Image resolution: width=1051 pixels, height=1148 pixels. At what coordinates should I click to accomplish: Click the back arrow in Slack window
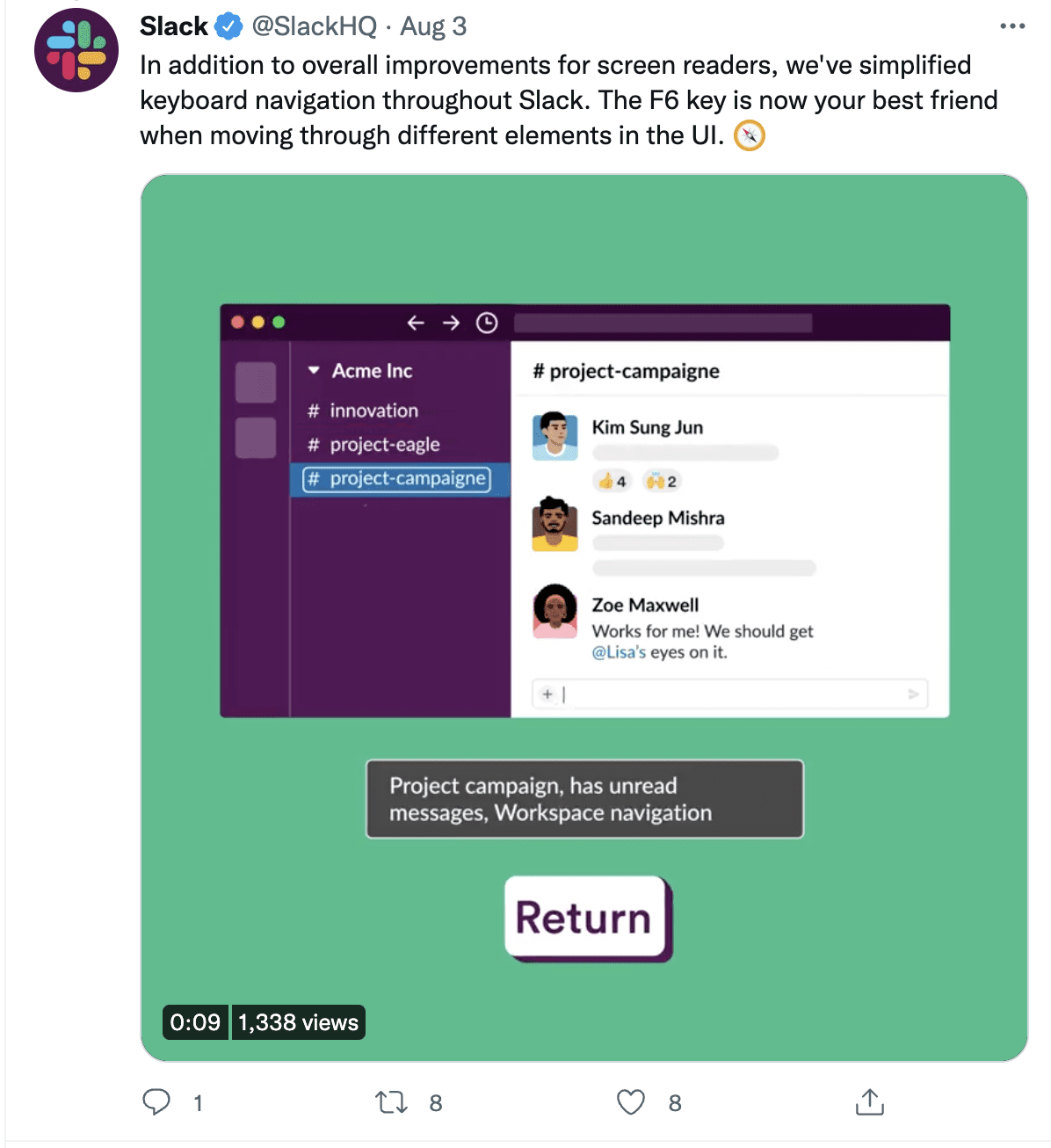pyautogui.click(x=416, y=323)
